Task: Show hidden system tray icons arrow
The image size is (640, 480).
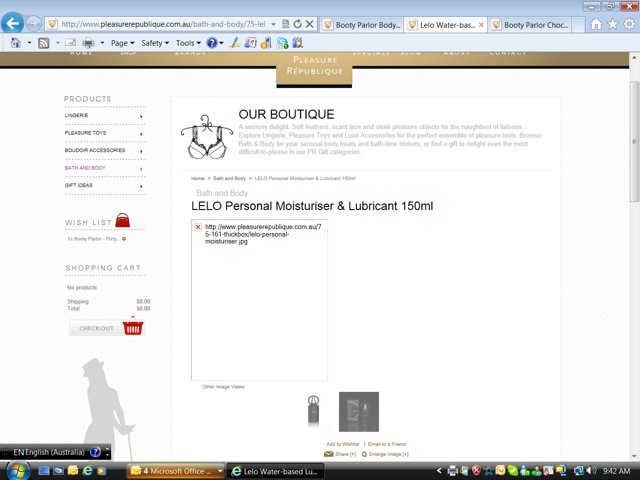Action: pyautogui.click(x=439, y=471)
